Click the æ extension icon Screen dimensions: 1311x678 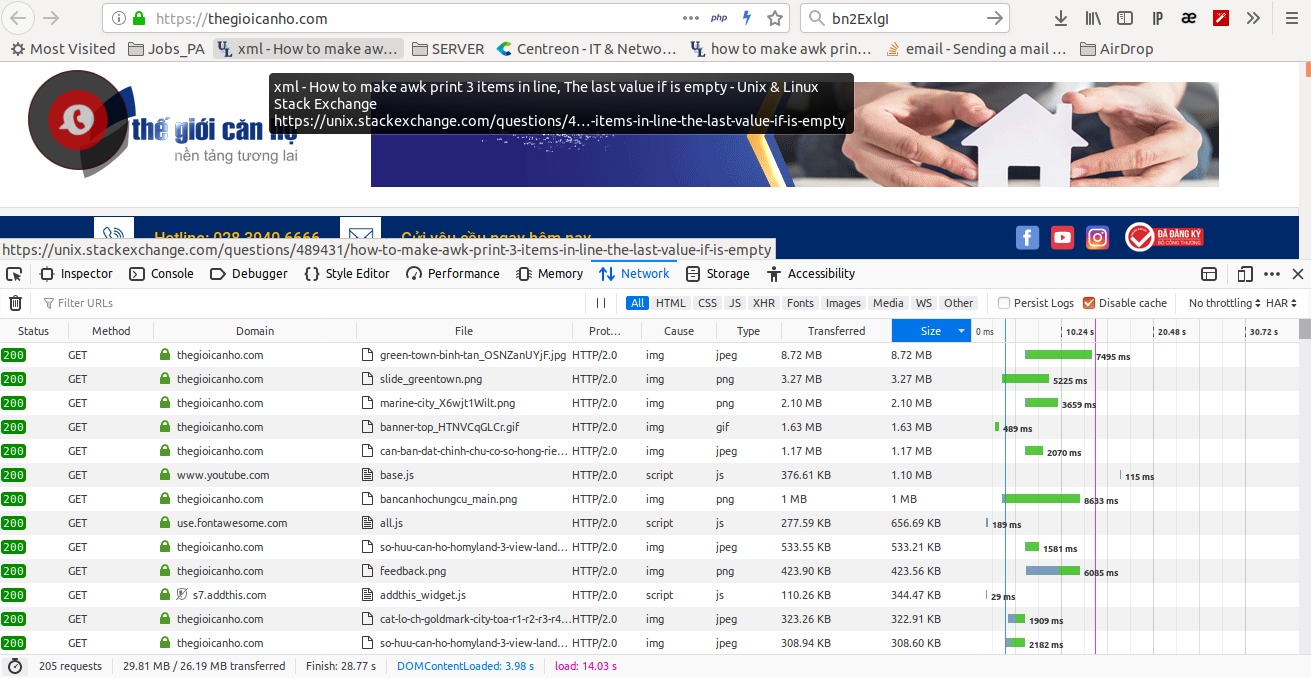[1189, 18]
